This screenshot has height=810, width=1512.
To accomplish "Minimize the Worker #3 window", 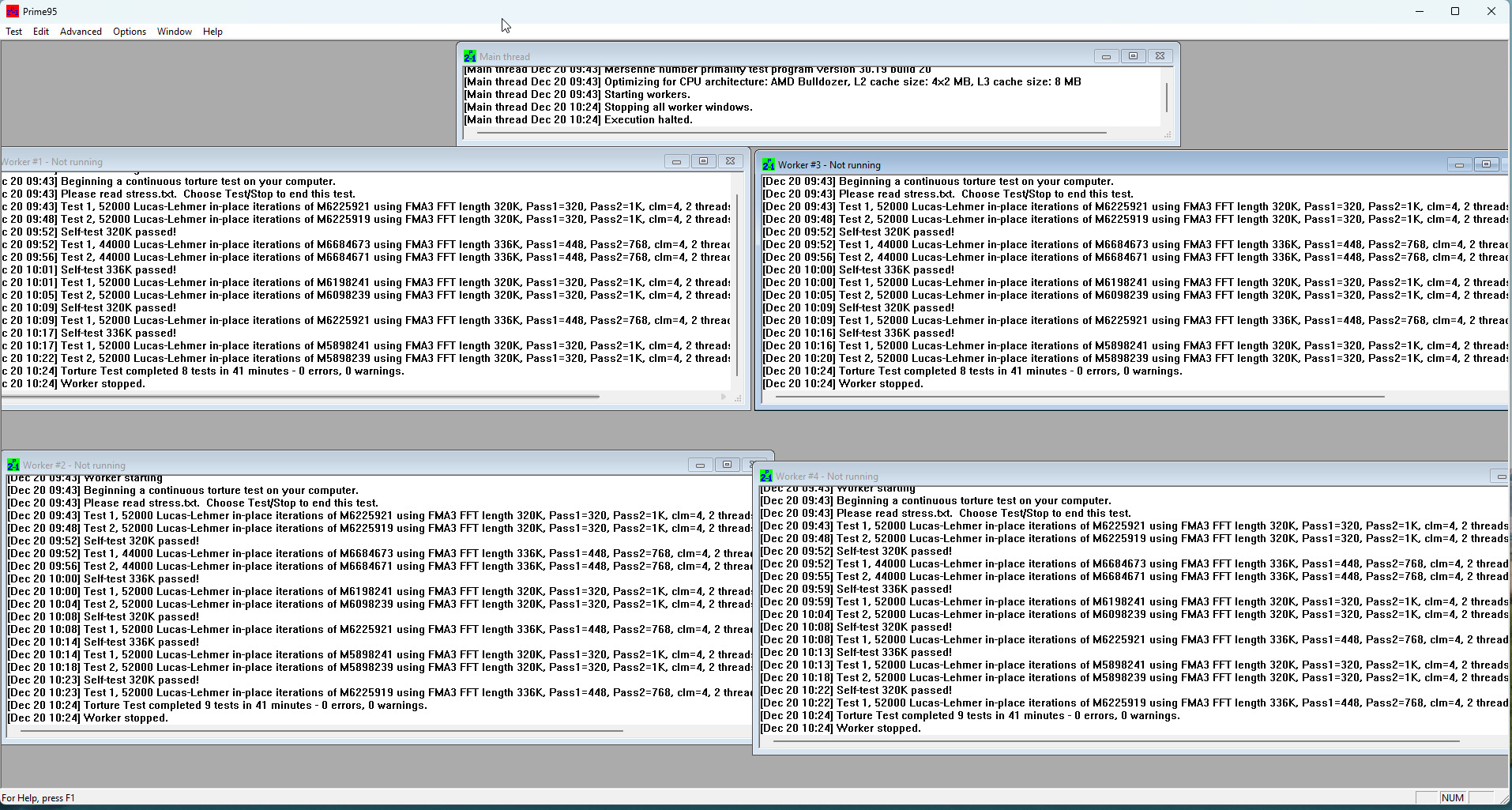I will [x=1459, y=164].
